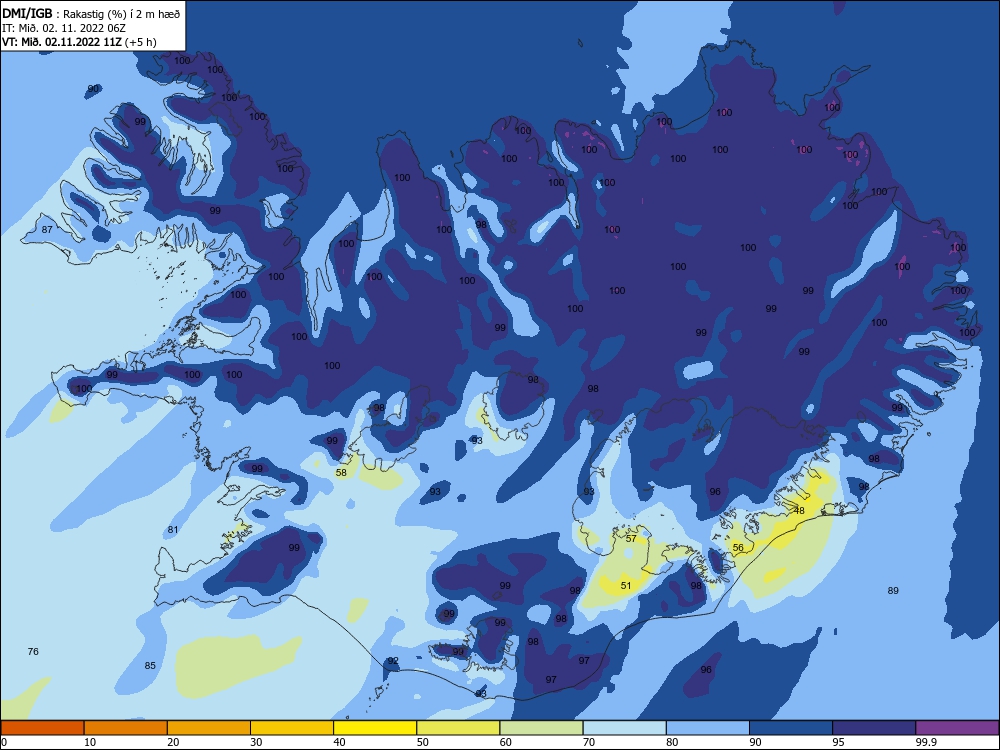
Task: Click the navy 95–99.9 legend swatch
Action: (x=874, y=728)
